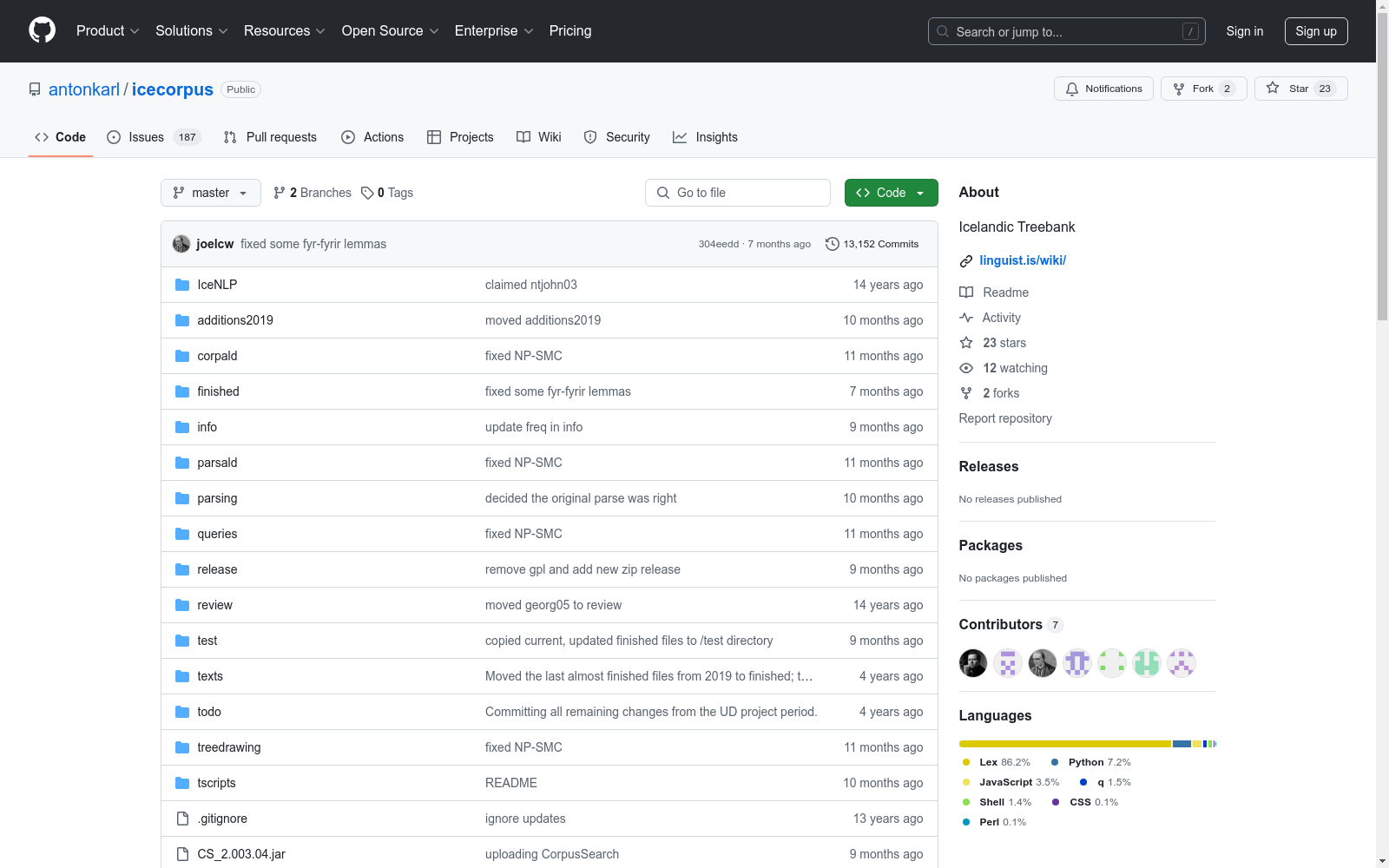
Task: Click the Readme book icon
Action: [x=966, y=293]
